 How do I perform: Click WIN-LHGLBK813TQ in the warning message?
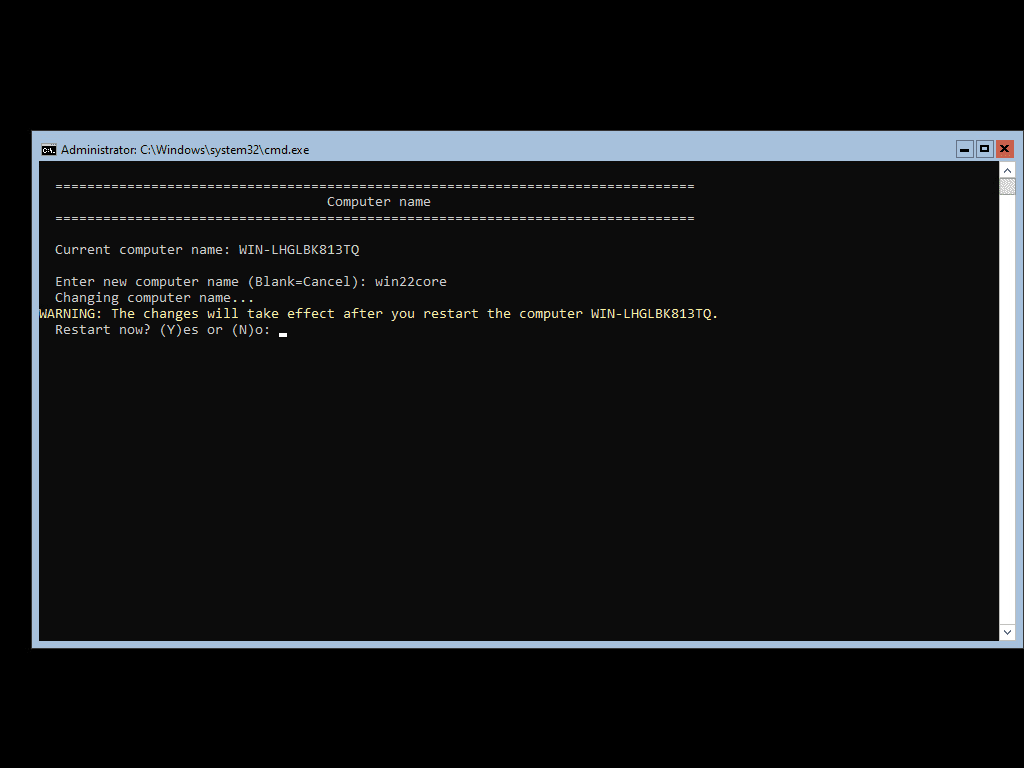(x=652, y=313)
